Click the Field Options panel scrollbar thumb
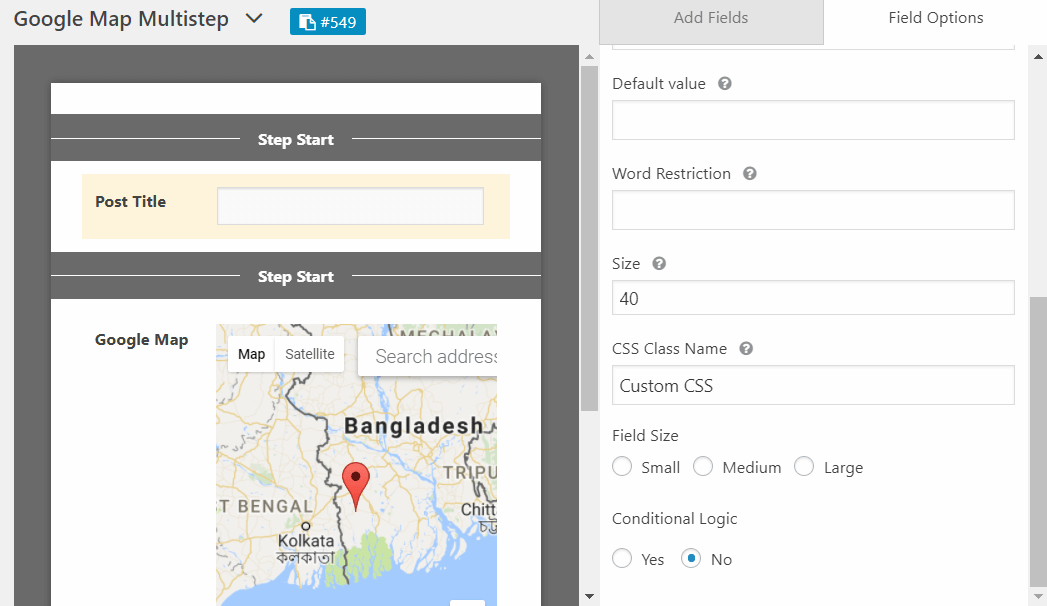The height and width of the screenshot is (606, 1047). [x=1038, y=441]
